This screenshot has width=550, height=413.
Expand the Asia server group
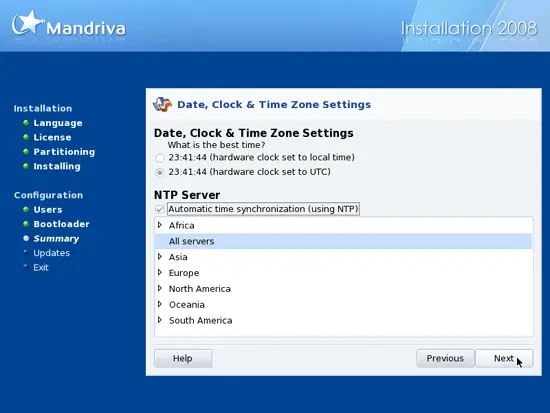tap(160, 257)
